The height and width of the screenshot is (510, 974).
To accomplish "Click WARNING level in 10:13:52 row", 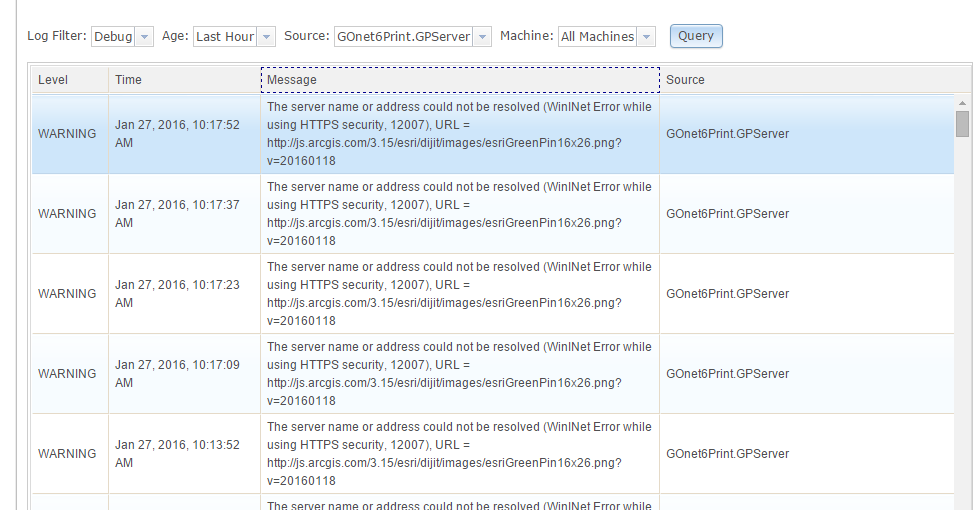I will pos(67,454).
